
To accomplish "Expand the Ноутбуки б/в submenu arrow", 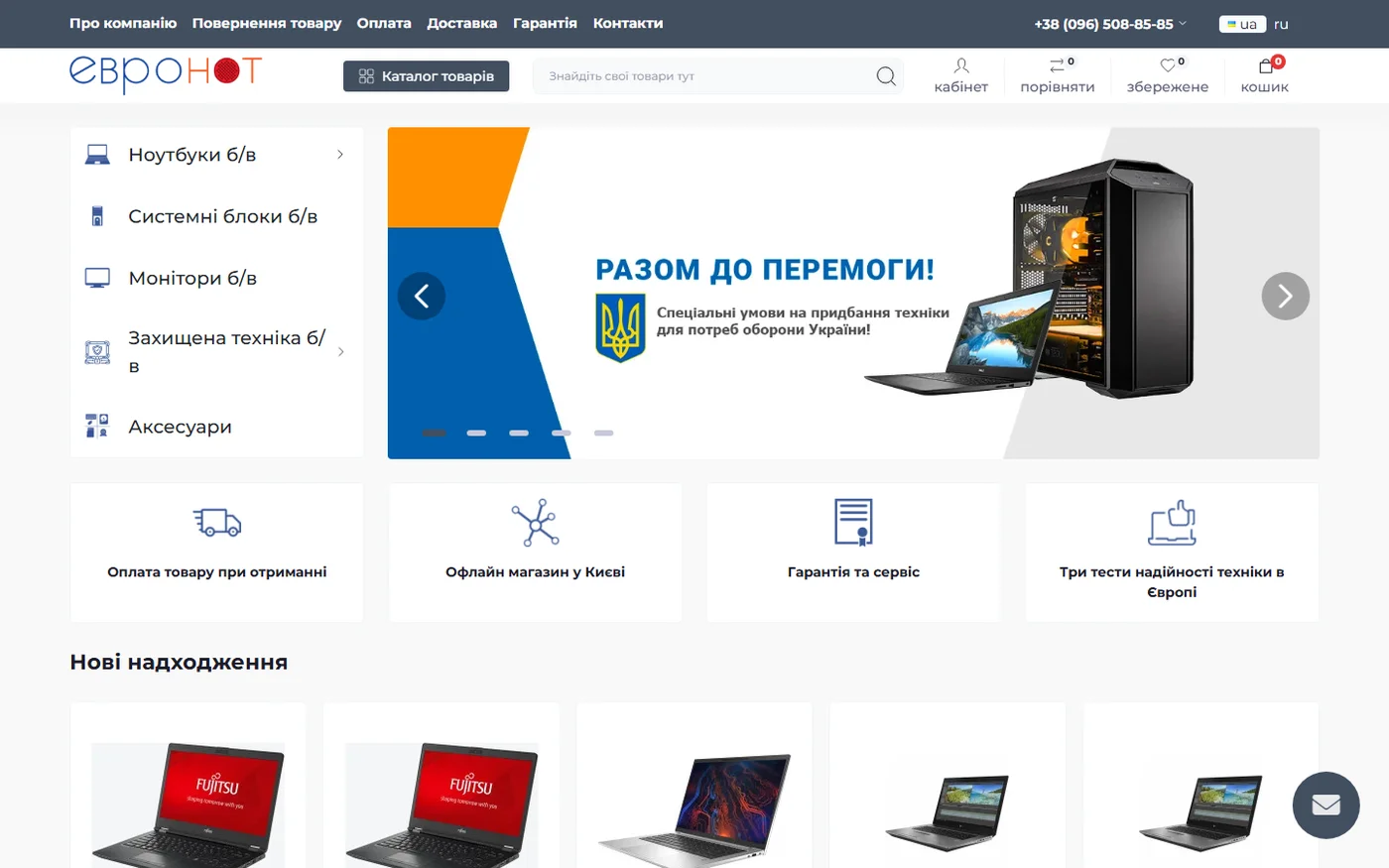I will [340, 155].
